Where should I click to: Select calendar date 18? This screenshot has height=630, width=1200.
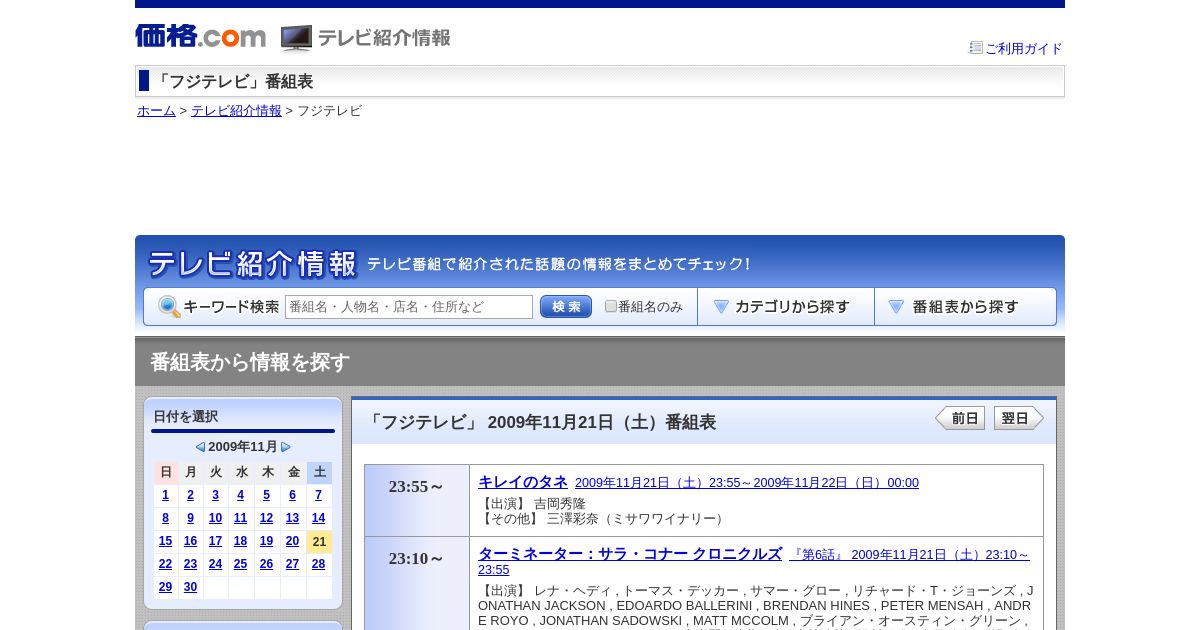[240, 541]
